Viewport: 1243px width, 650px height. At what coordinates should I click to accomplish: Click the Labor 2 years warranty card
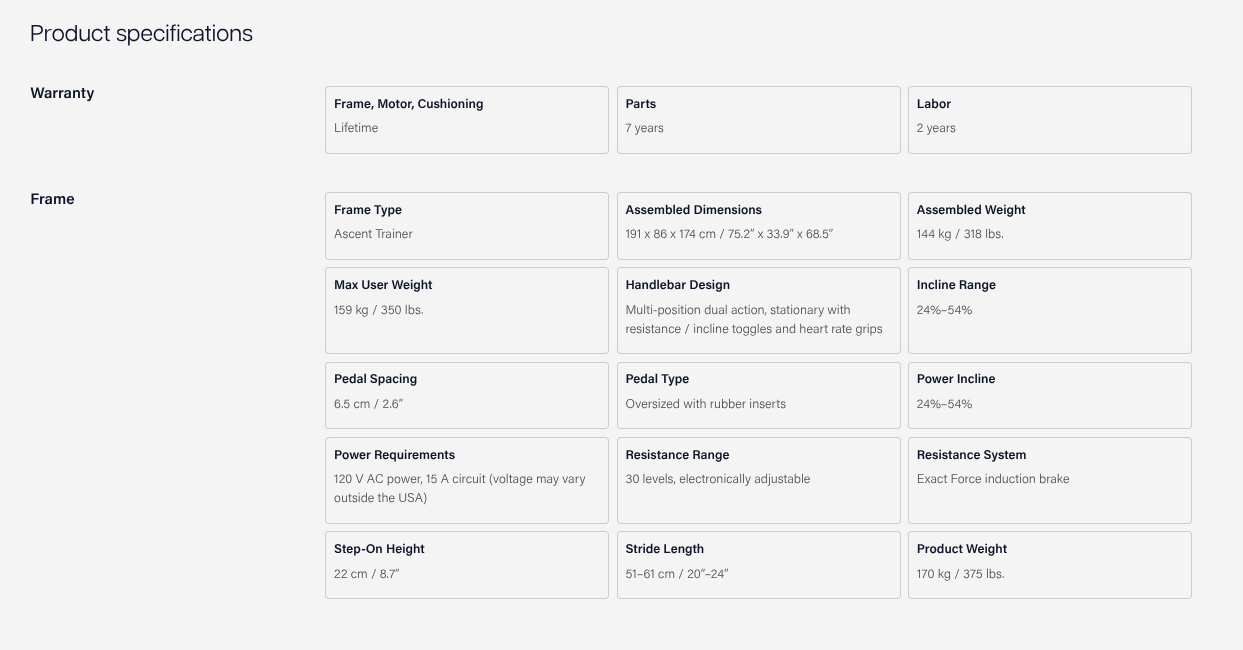(1049, 120)
